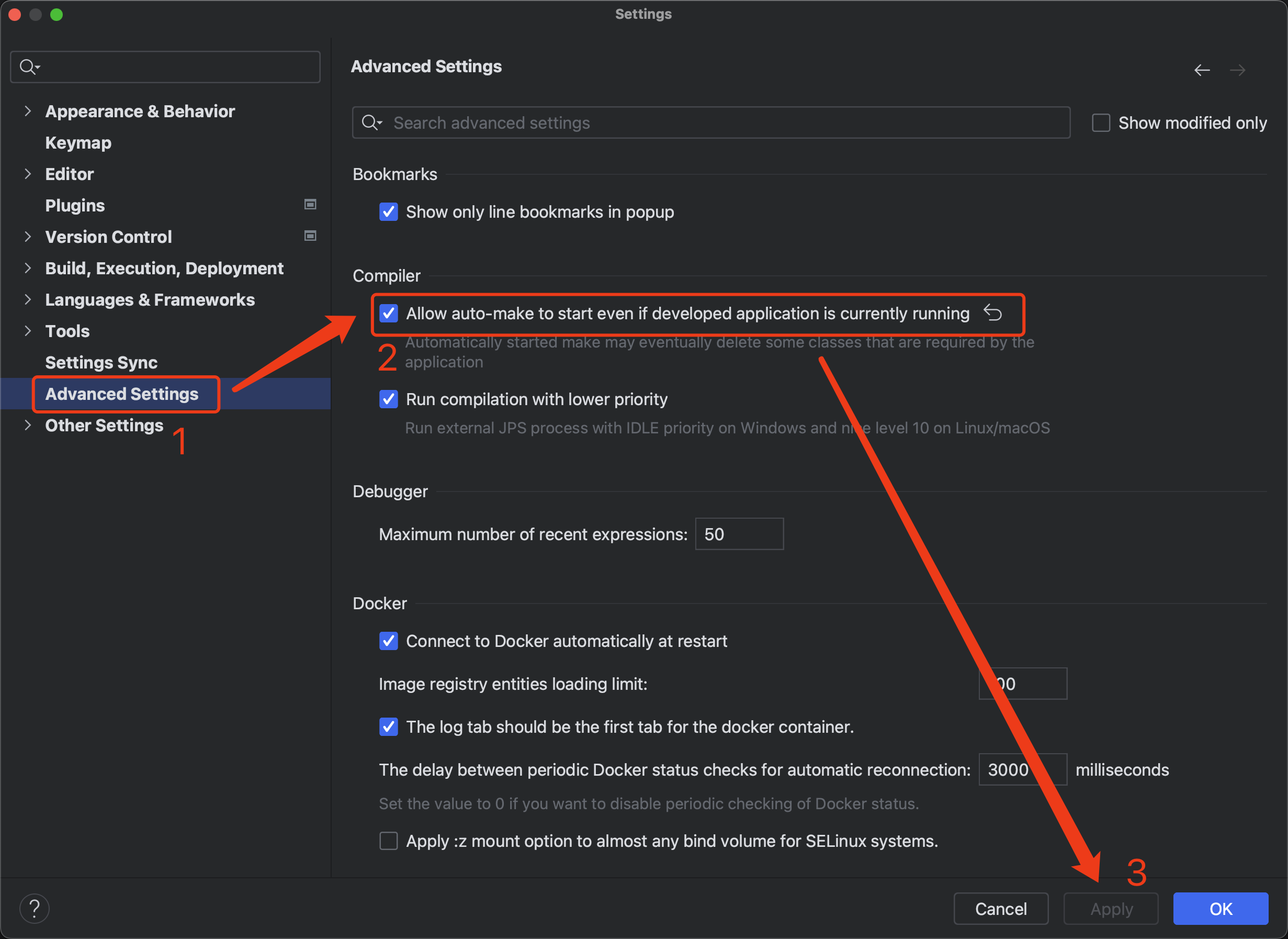1288x939 pixels.
Task: Open help via the question mark icon
Action: click(x=35, y=908)
